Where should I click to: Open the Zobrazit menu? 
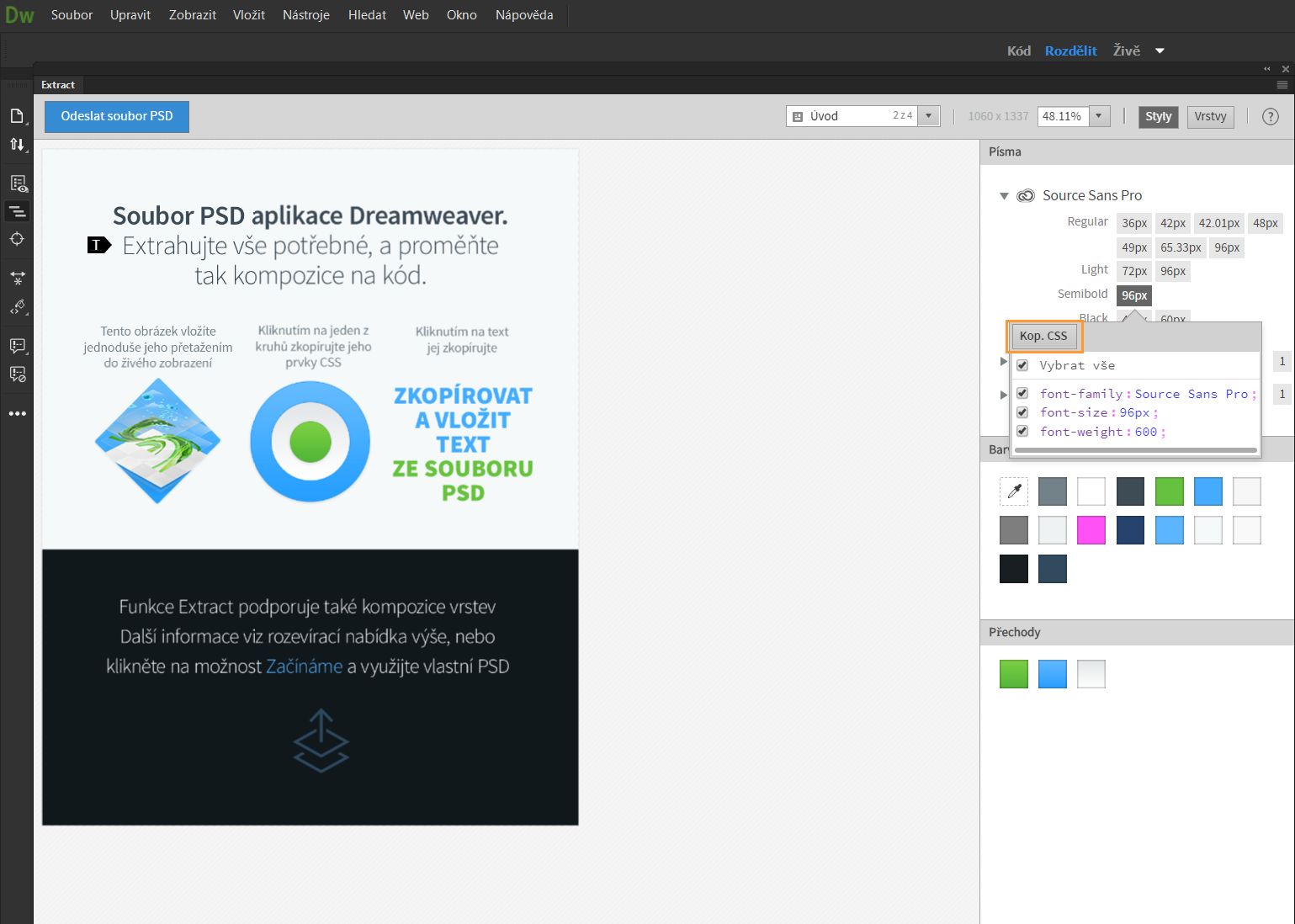pos(193,15)
